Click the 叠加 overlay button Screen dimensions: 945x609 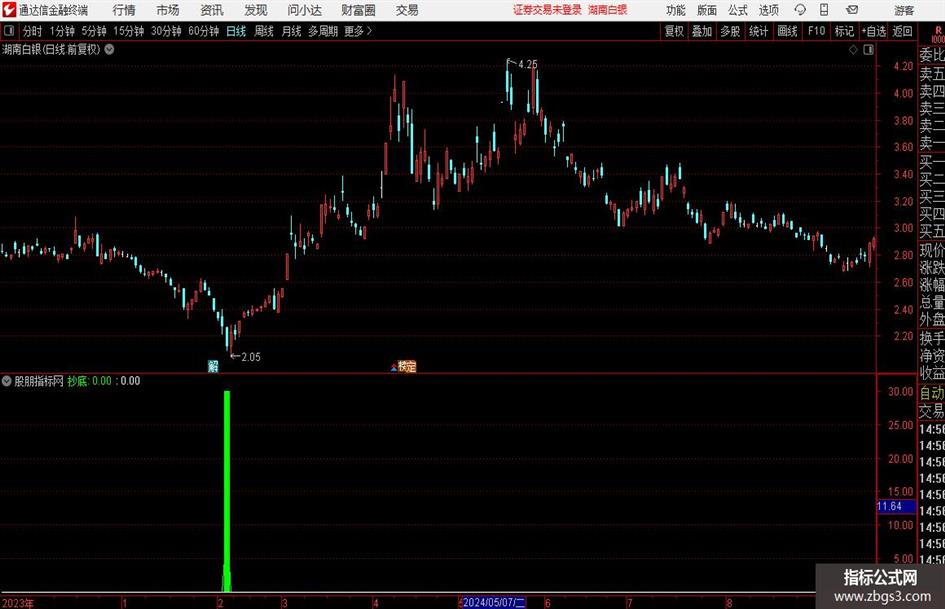tap(702, 31)
